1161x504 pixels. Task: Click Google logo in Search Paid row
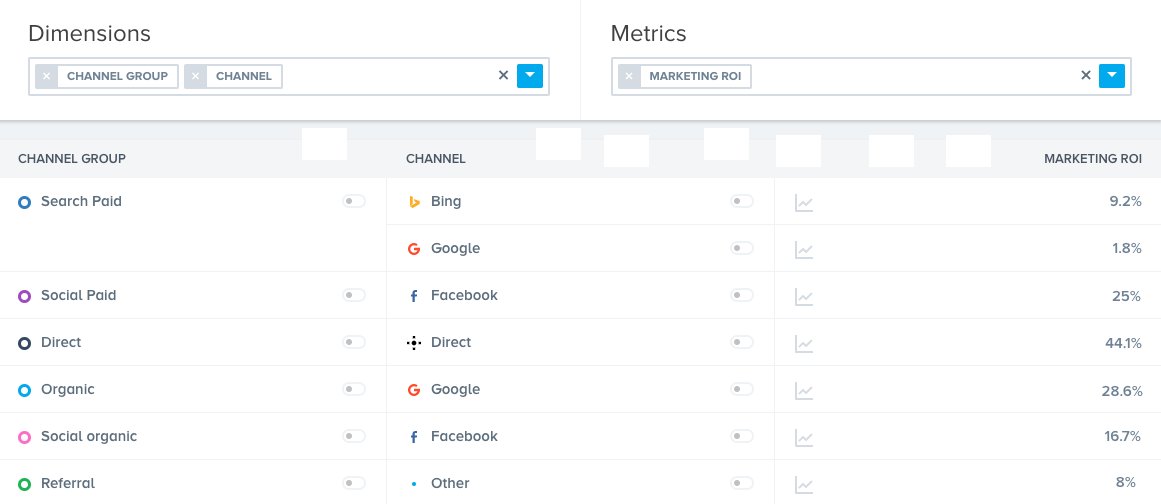(x=414, y=249)
